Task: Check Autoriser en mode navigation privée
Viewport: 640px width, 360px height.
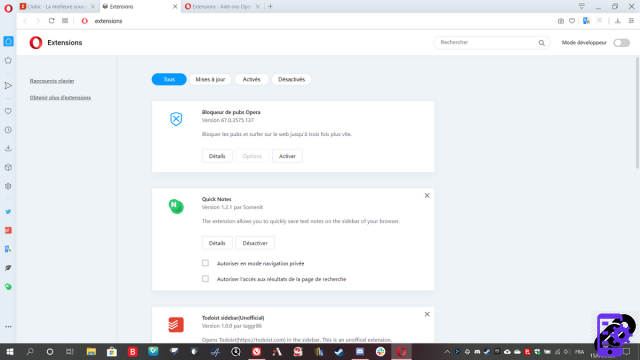Action: click(x=205, y=263)
